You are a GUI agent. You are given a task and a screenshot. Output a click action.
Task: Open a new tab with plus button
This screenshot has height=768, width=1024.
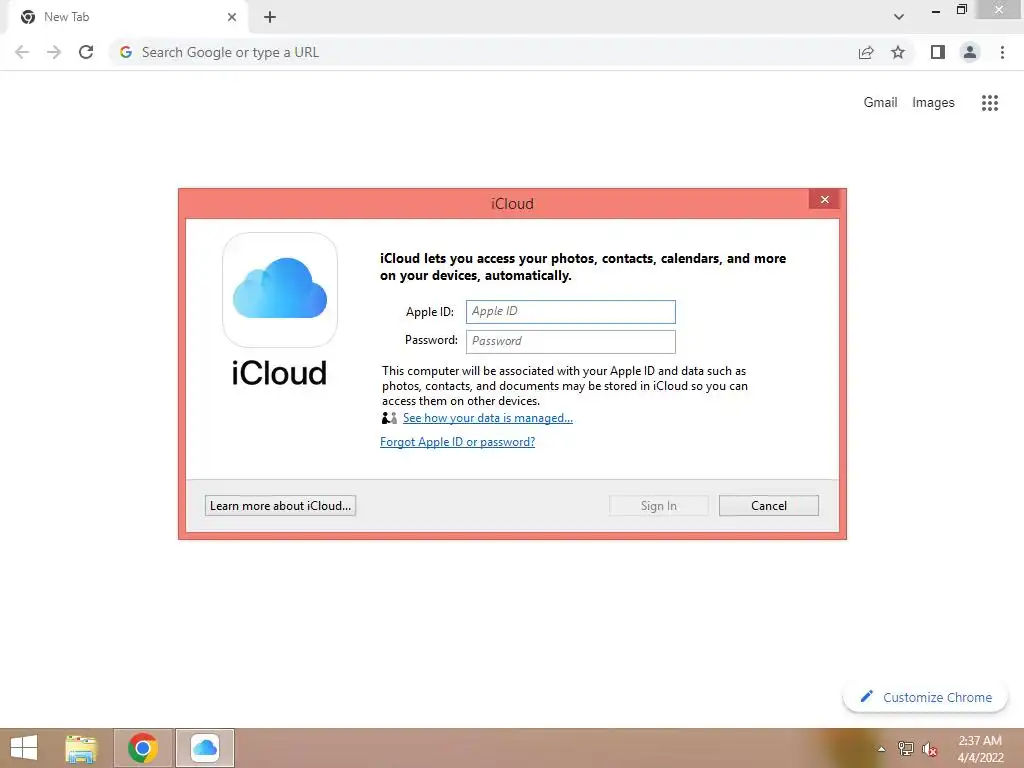[270, 17]
